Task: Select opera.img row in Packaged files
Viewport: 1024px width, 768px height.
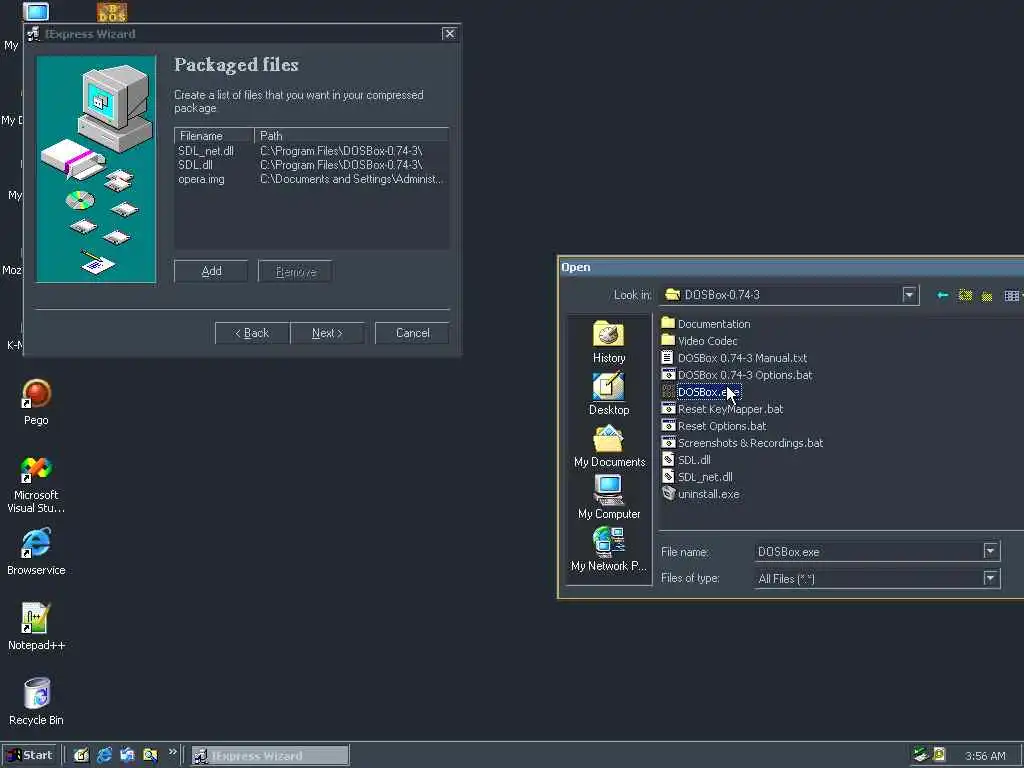Action: tap(312, 179)
